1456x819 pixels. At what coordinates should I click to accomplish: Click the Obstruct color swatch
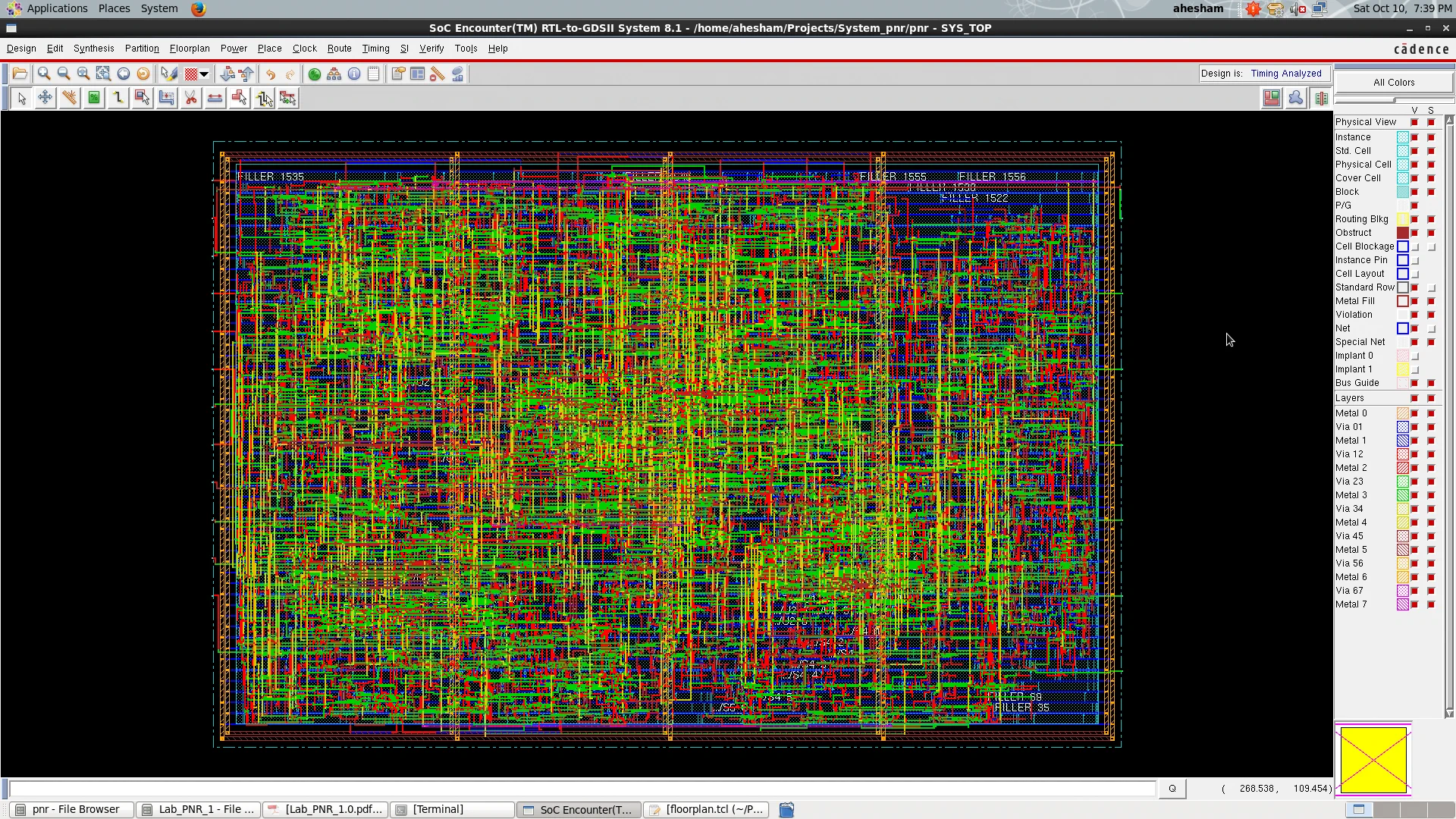coord(1403,233)
